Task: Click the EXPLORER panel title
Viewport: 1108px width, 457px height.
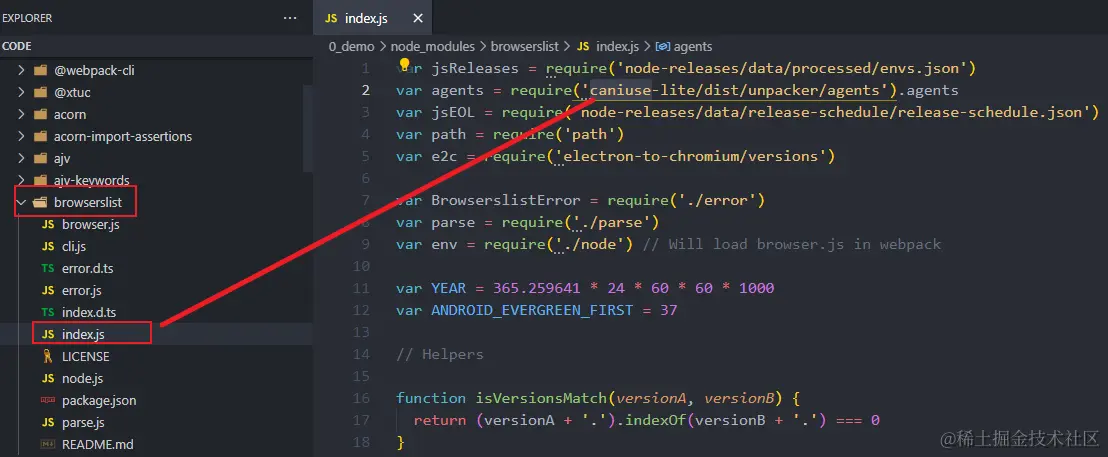Action: (x=27, y=18)
